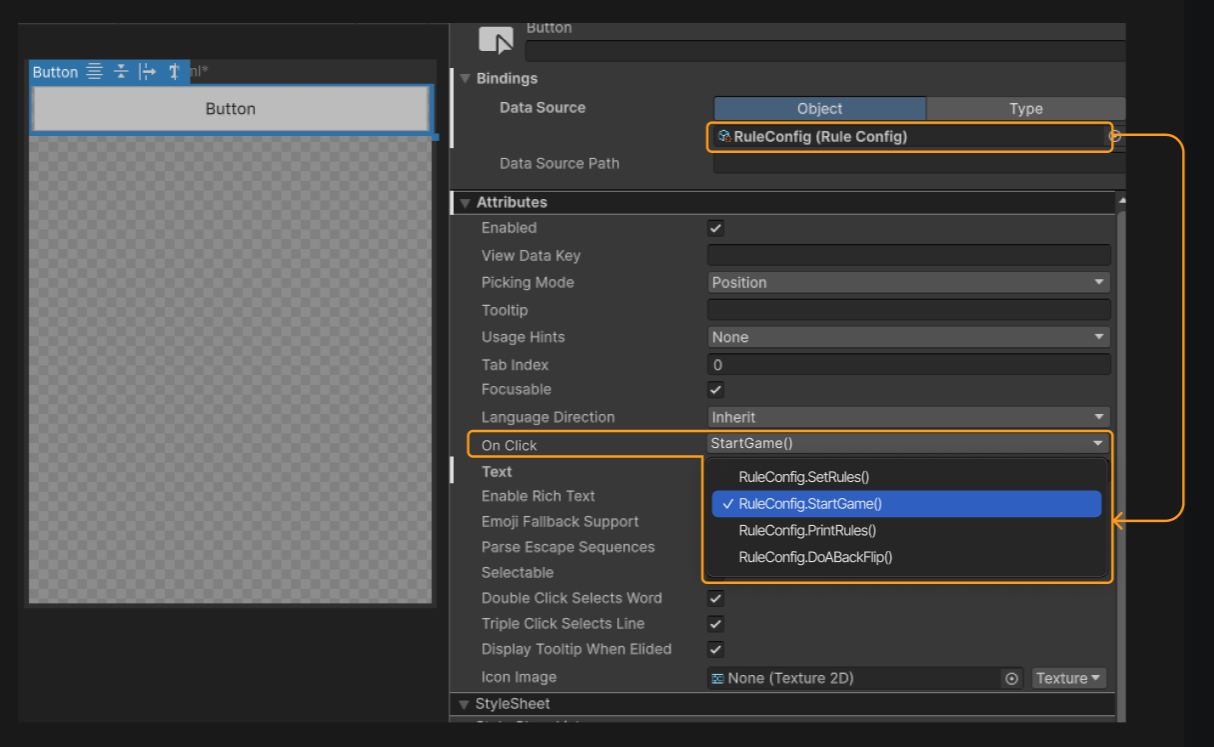This screenshot has width=1214, height=747.
Task: Toggle Double Click Selects Word
Action: (716, 597)
